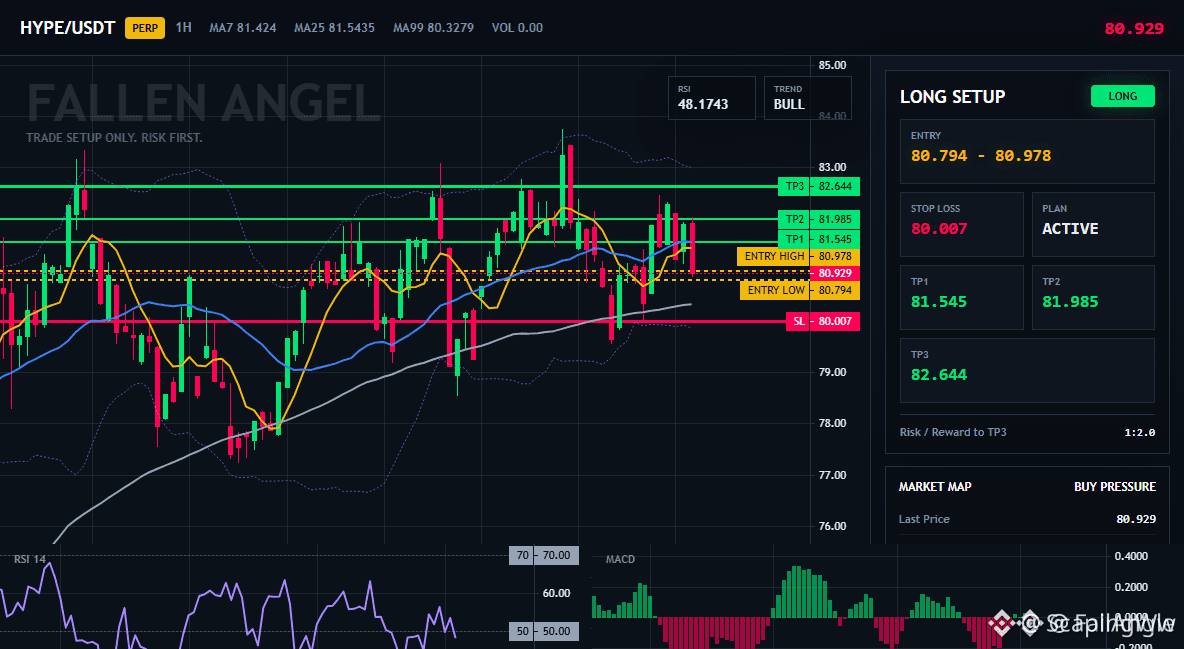Select the 1H timeframe label
The height and width of the screenshot is (649, 1184).
(183, 27)
